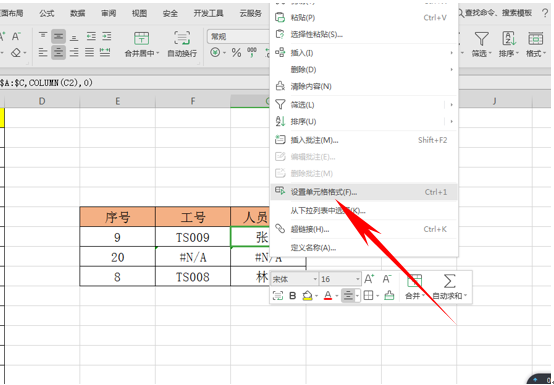The height and width of the screenshot is (385, 554).
Task: Apply thousands separator style icon
Action: (252, 53)
